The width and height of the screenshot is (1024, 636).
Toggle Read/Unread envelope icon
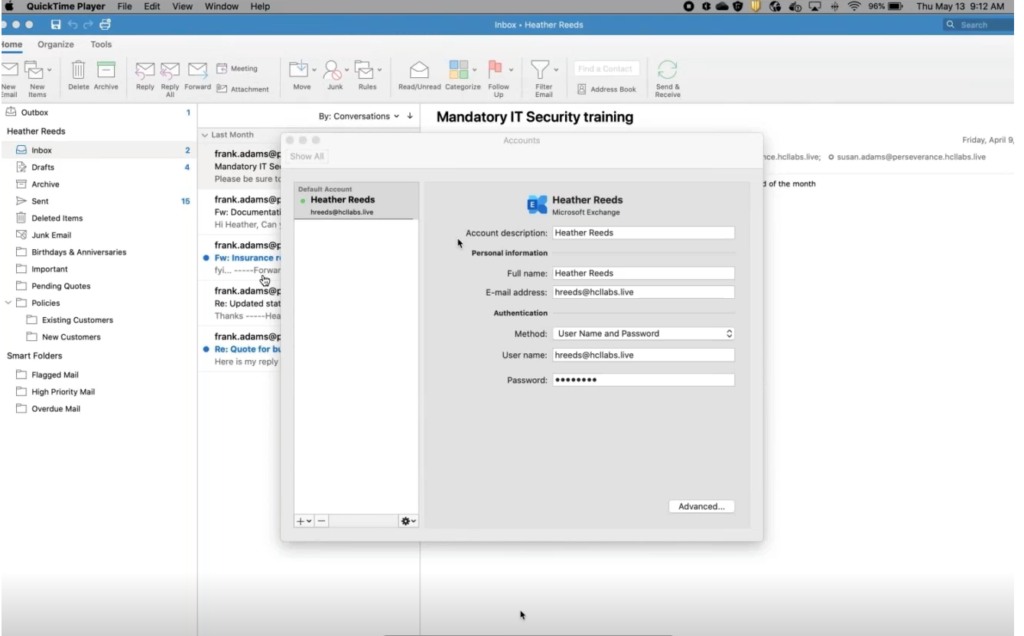419,69
